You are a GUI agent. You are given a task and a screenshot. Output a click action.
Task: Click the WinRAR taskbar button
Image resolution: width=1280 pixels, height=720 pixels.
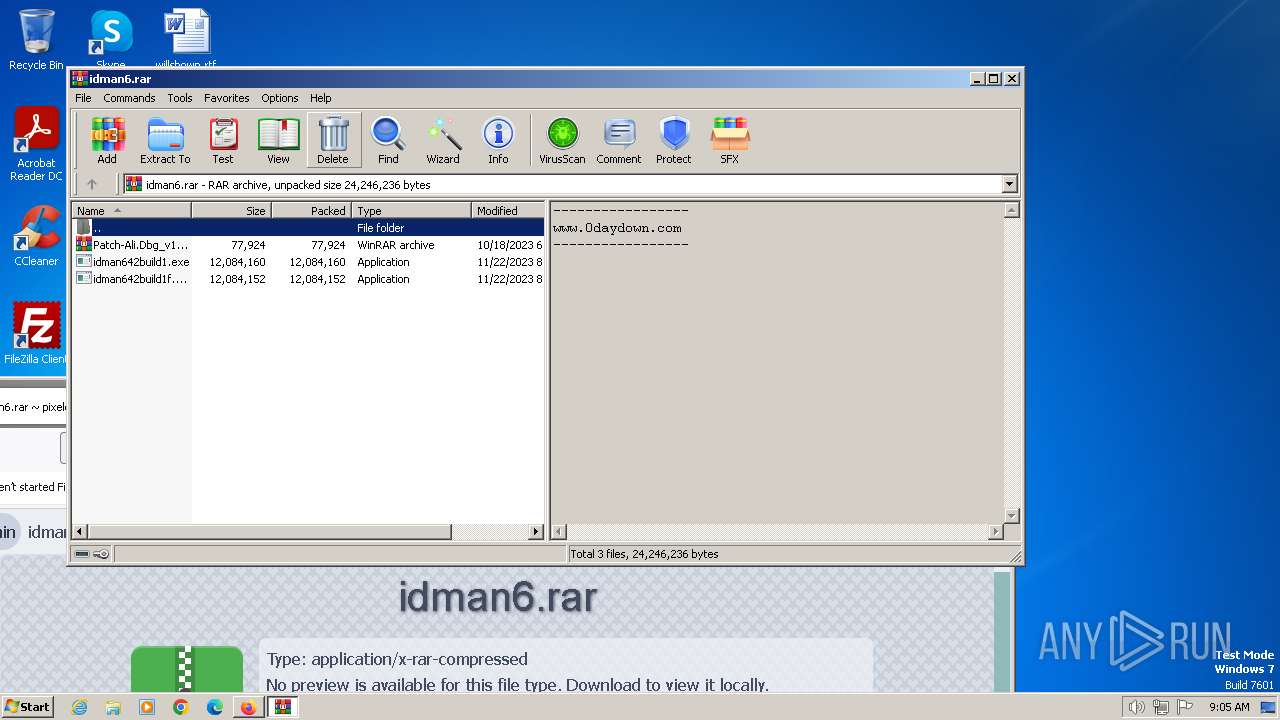point(283,707)
